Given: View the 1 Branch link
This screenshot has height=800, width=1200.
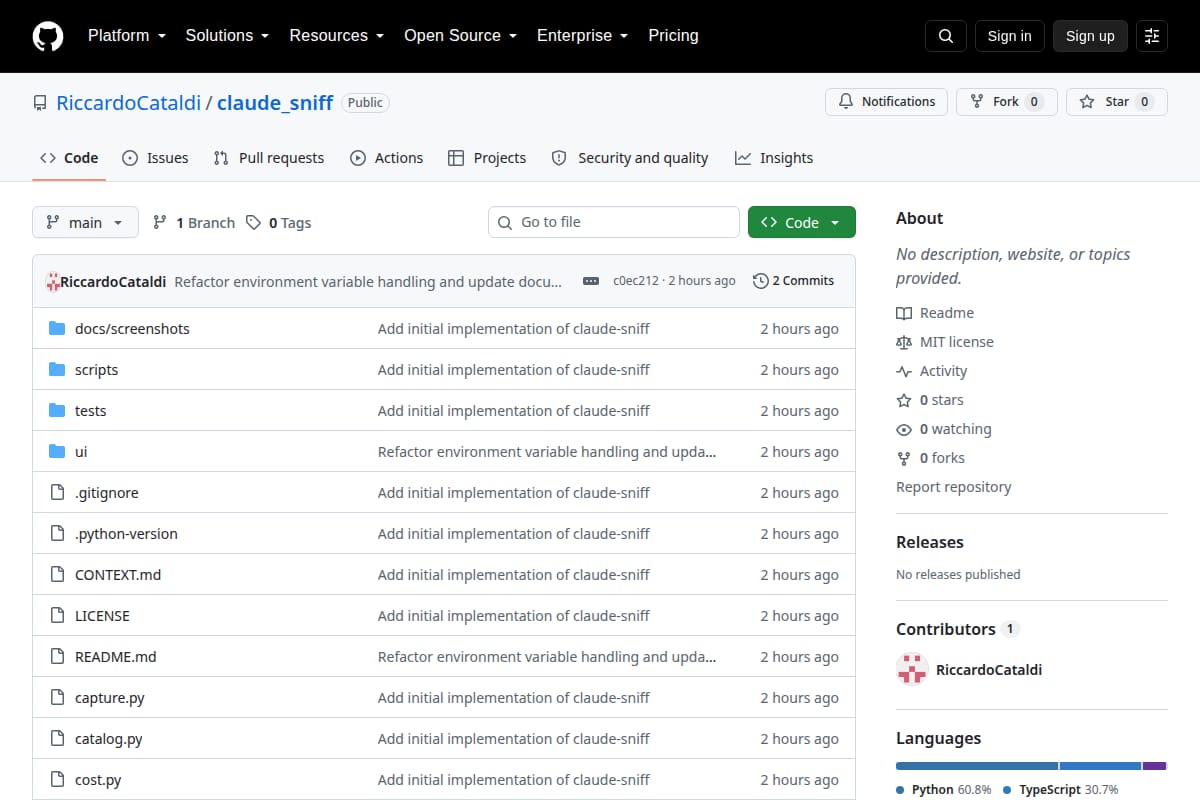Looking at the screenshot, I should 194,223.
